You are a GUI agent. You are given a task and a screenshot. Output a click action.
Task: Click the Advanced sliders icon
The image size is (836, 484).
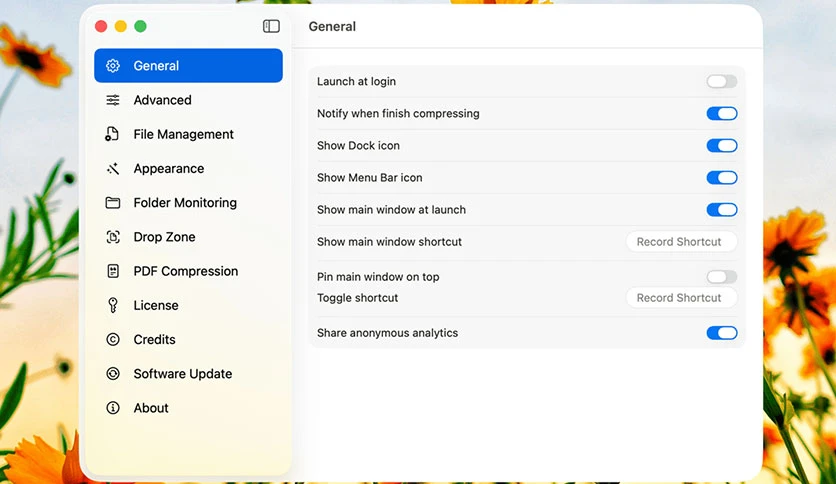(112, 100)
